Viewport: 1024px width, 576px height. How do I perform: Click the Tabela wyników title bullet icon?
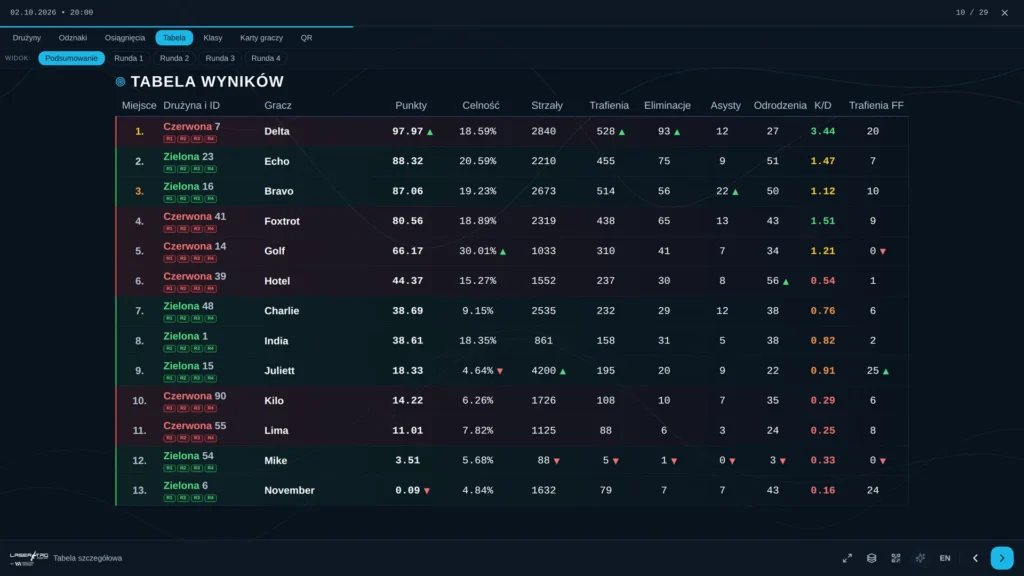pos(120,82)
